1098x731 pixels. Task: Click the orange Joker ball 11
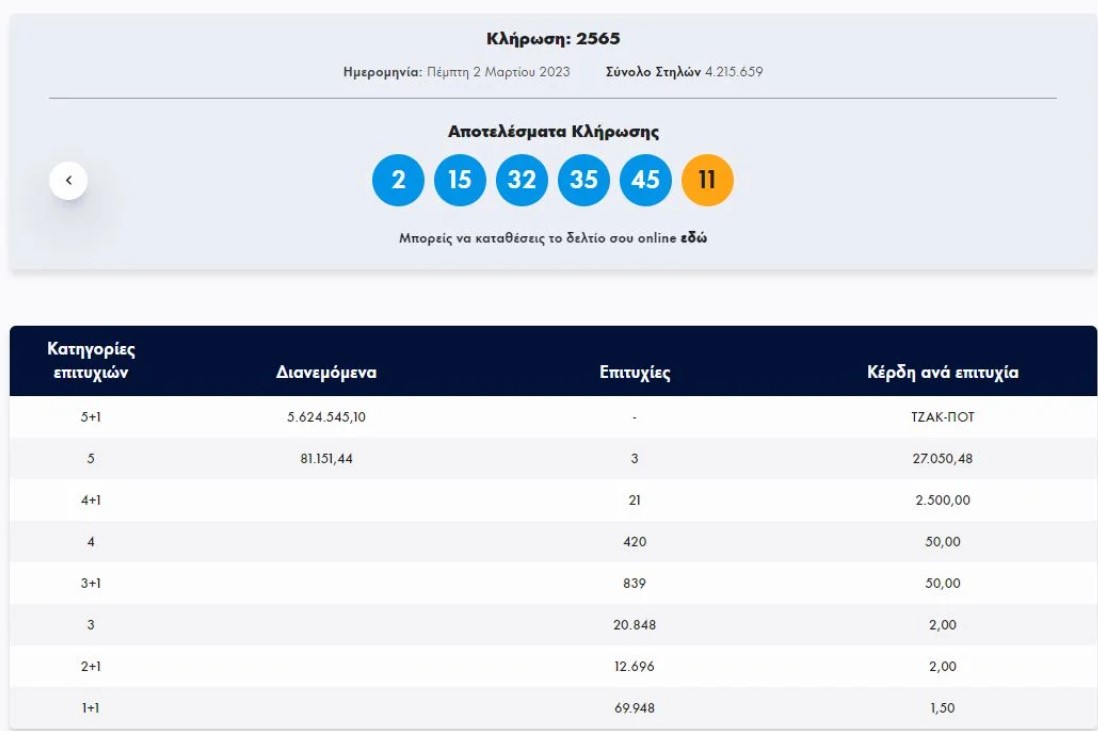[x=707, y=180]
